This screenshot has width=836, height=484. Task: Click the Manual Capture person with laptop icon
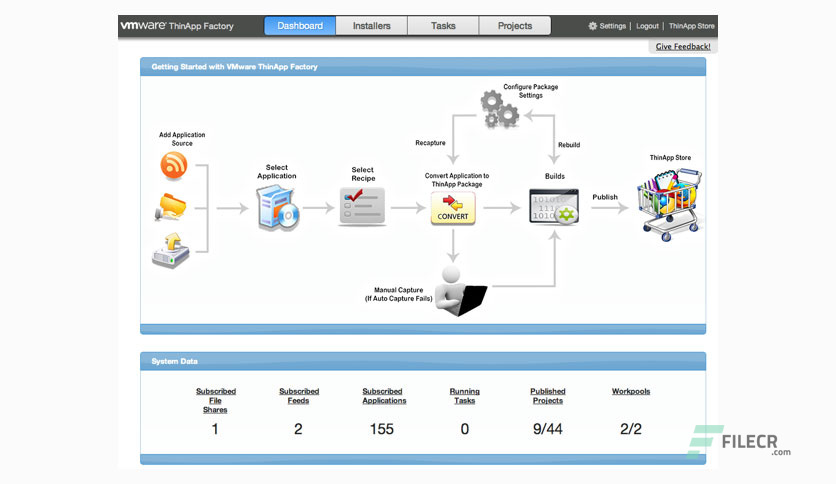coord(461,292)
